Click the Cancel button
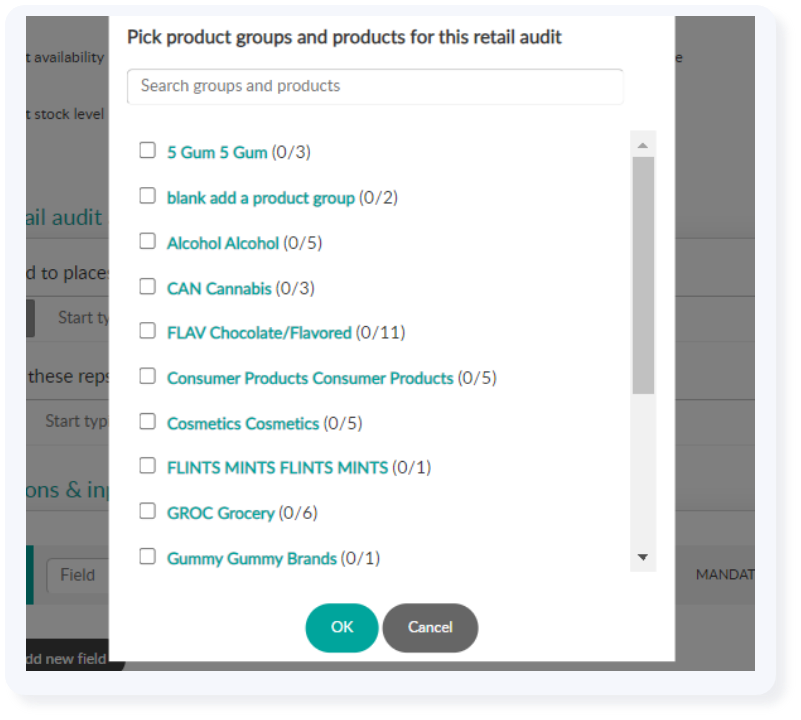Viewport: 801px width, 720px height. (430, 628)
